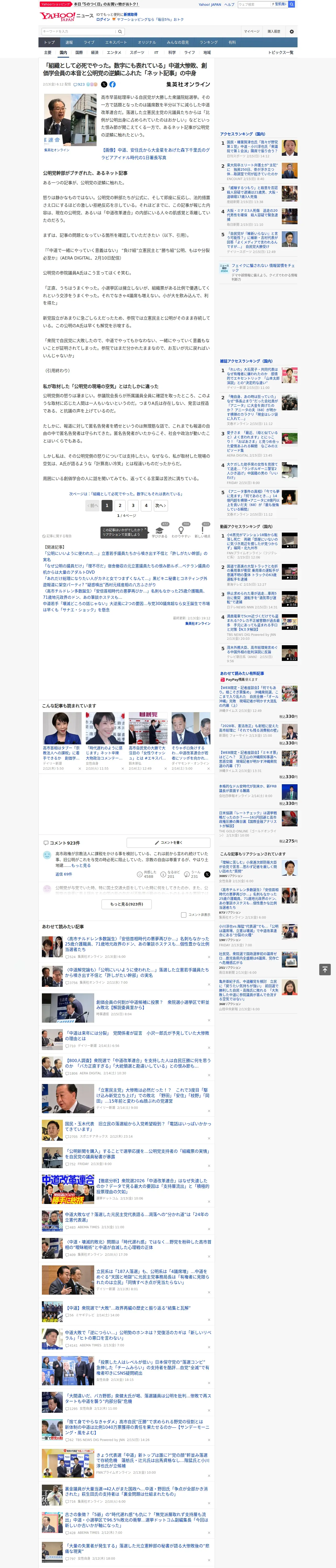Open the オリジナル tab

[147, 43]
